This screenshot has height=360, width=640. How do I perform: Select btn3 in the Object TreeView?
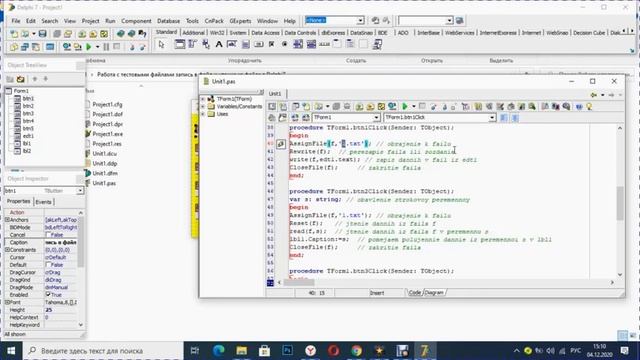28,113
